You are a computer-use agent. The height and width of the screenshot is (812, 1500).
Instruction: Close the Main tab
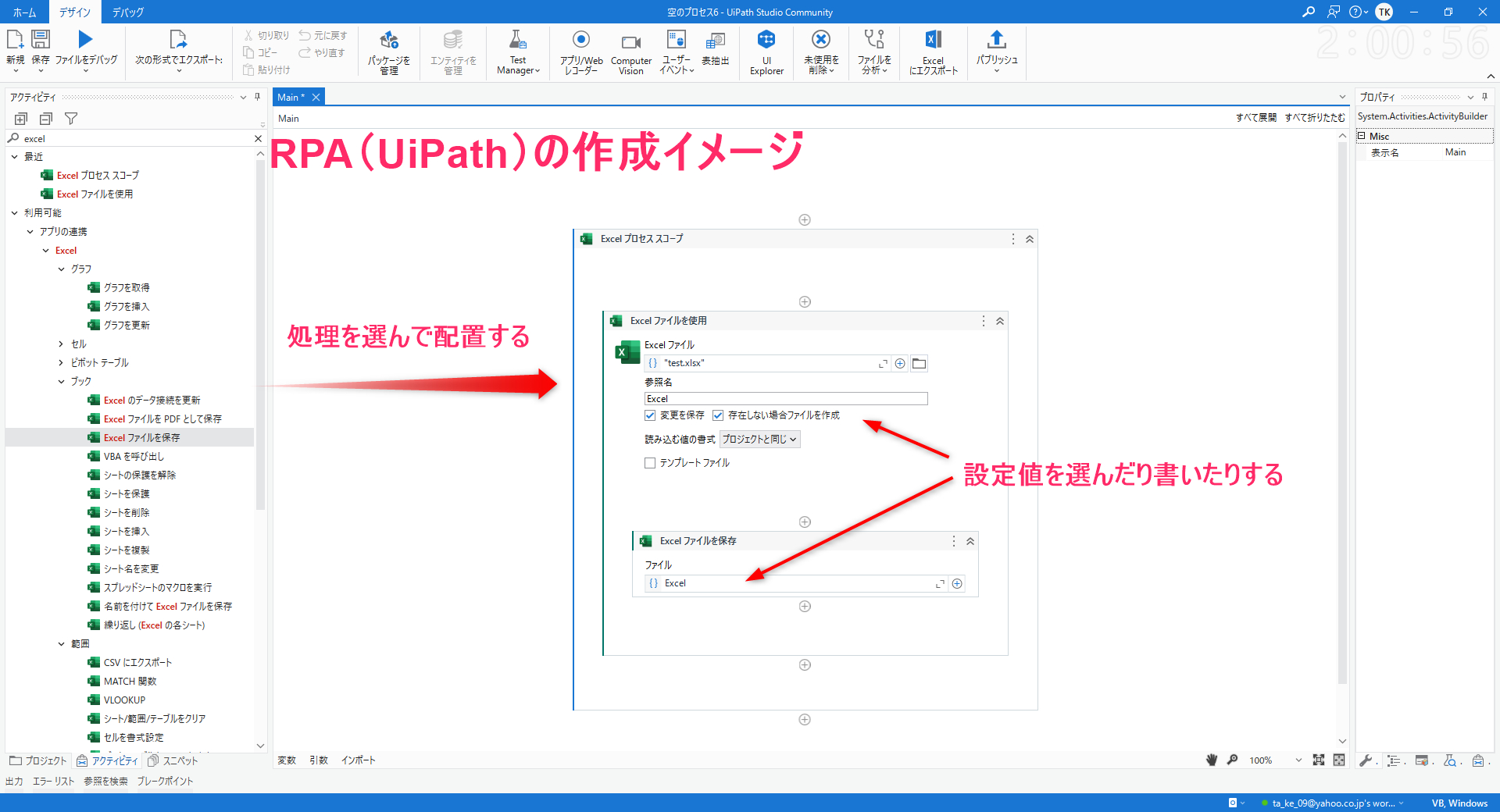pyautogui.click(x=316, y=98)
